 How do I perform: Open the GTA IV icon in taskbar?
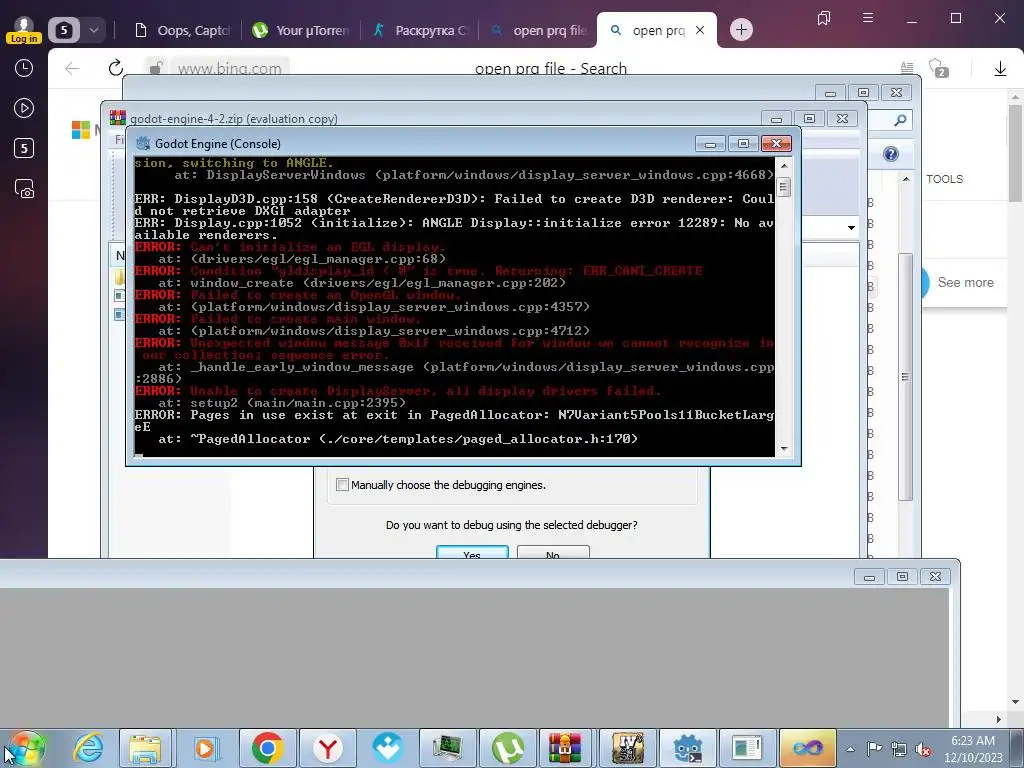click(x=627, y=748)
